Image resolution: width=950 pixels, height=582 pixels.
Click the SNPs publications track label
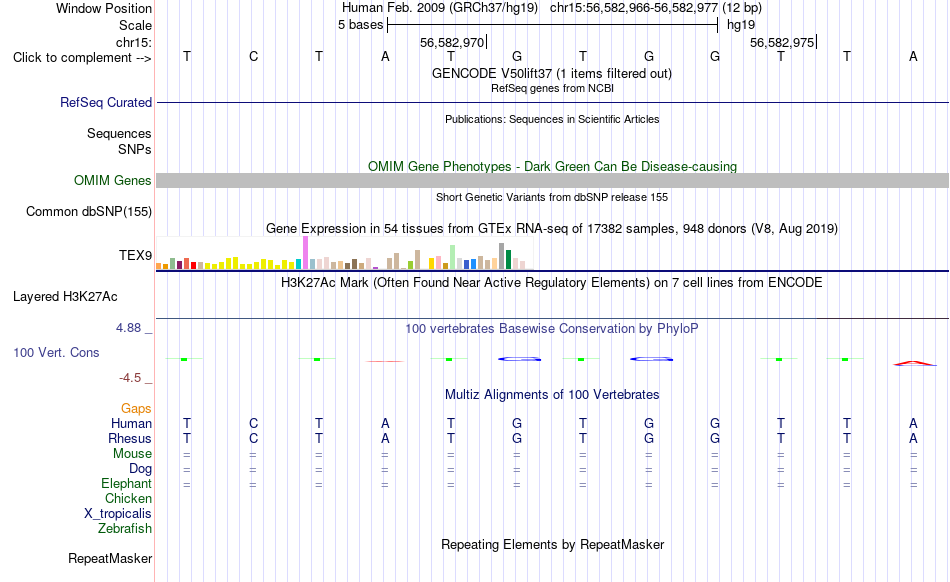pyautogui.click(x=135, y=149)
